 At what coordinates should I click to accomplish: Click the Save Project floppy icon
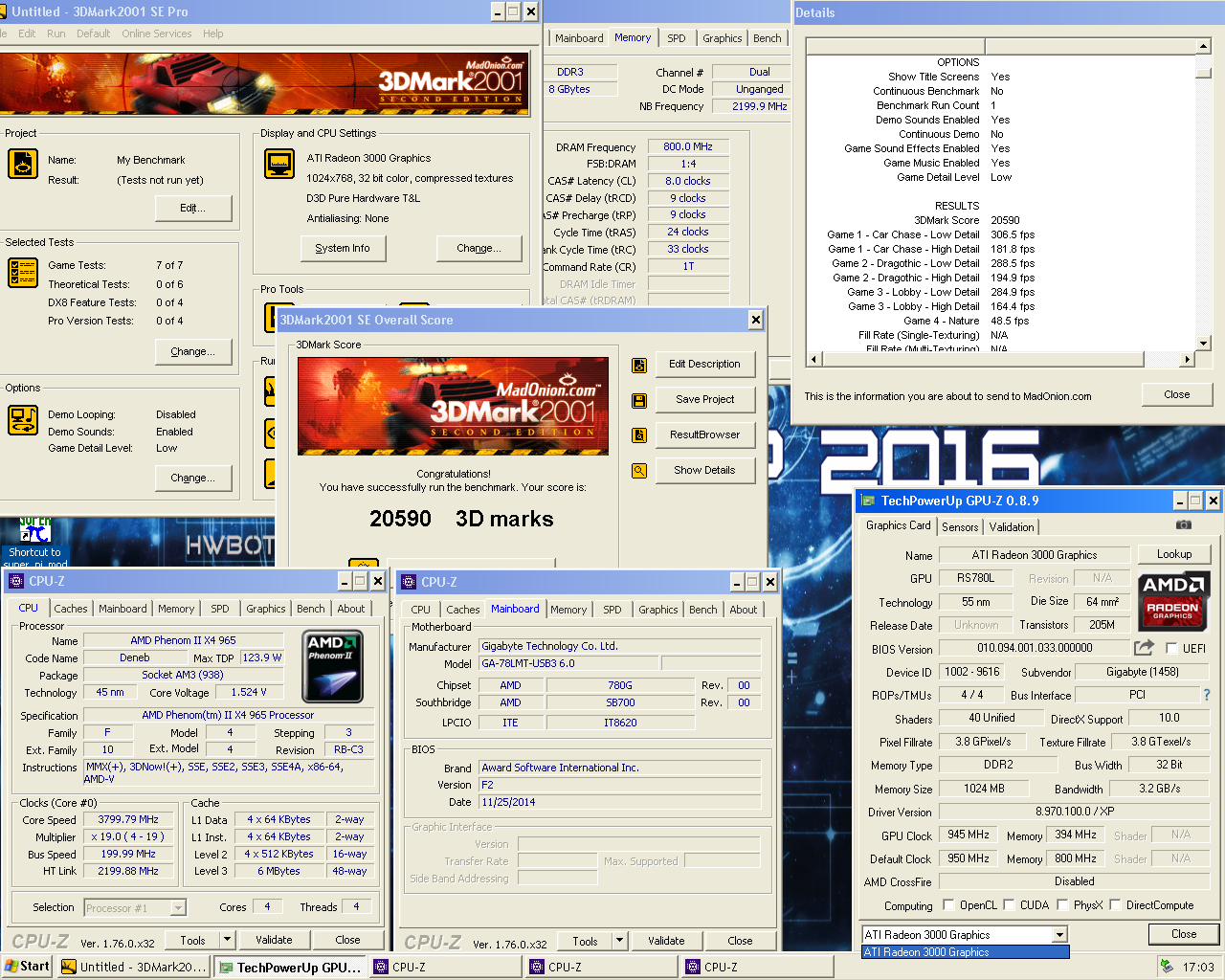(639, 400)
